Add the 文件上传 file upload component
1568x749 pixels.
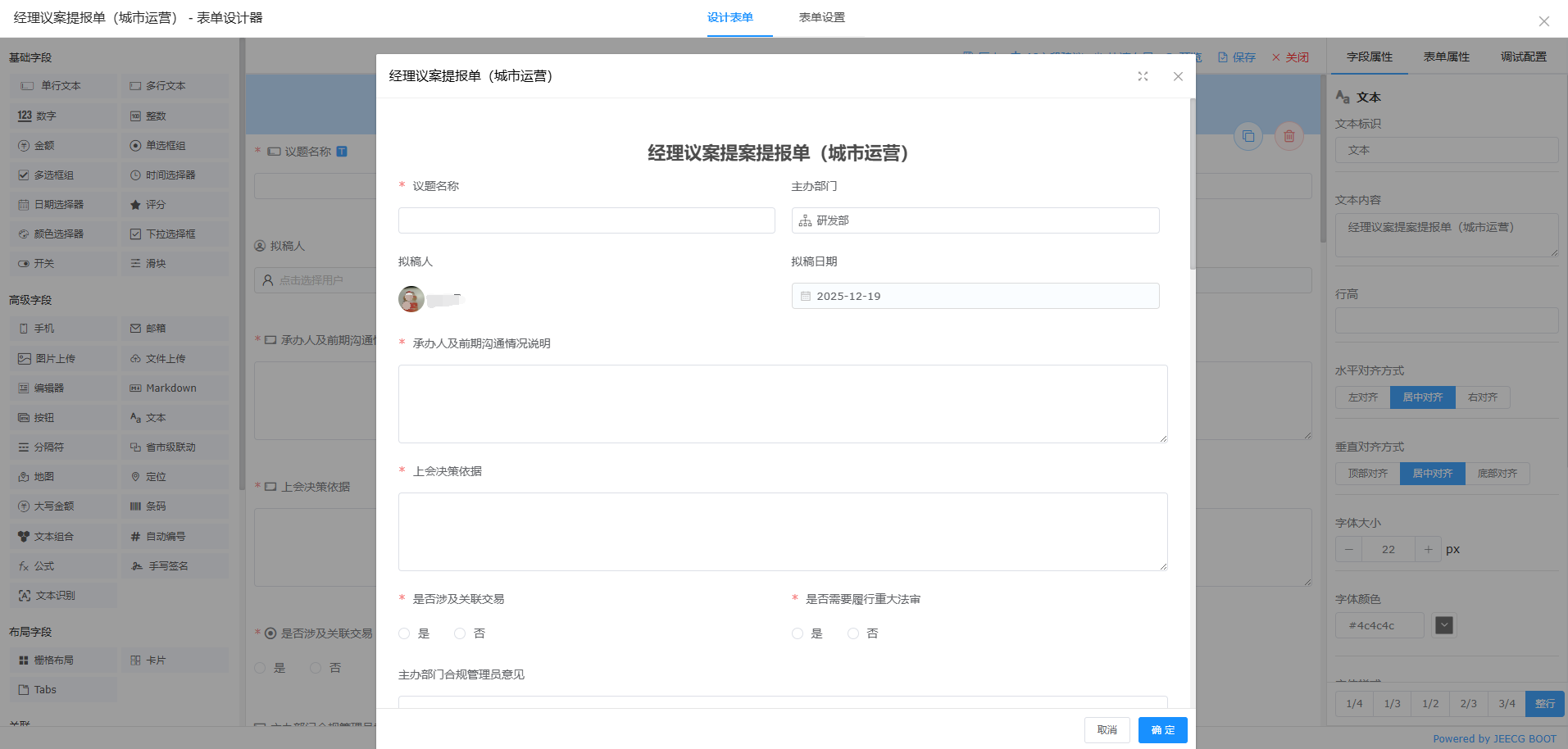175,358
